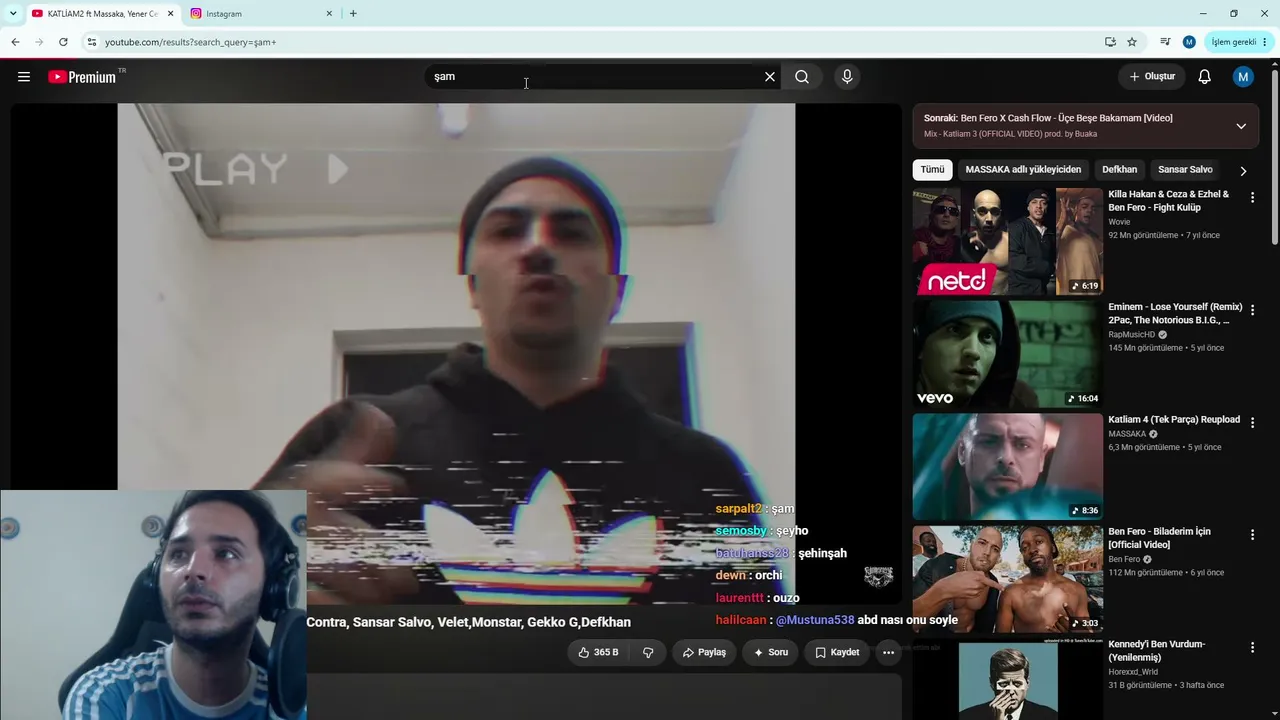The height and width of the screenshot is (720, 1280).
Task: Select the Defkhan filter chip
Action: coord(1119,170)
